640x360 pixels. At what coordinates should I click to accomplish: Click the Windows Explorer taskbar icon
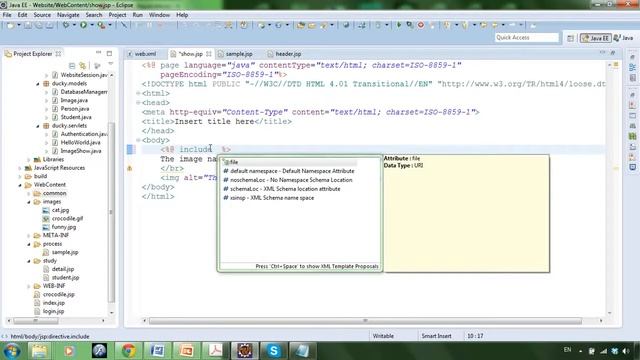coord(40,351)
